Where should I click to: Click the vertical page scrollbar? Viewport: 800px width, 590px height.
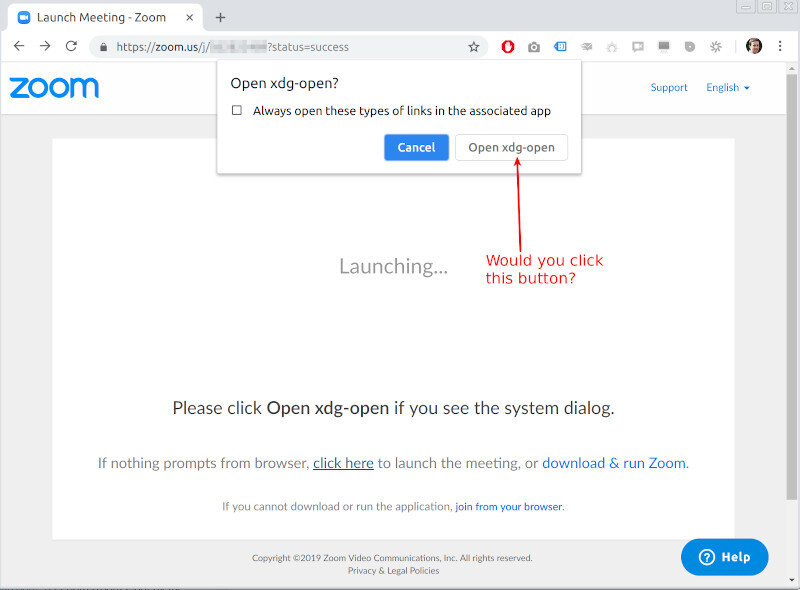pyautogui.click(x=791, y=287)
